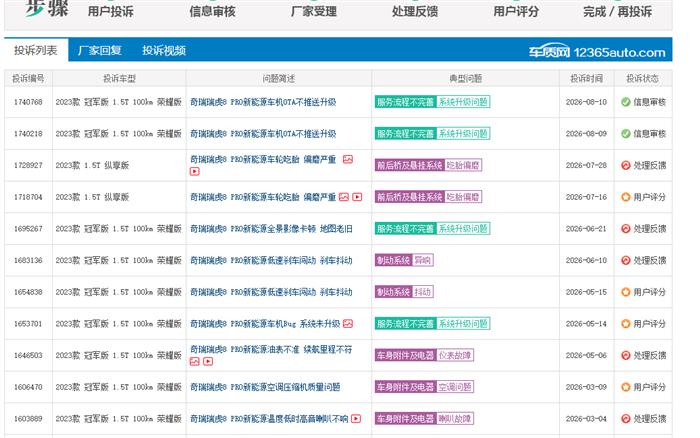Viewport: 700px width, 438px height.
Task: Open 空调压缩机质量问题 complaint link
Action: pyautogui.click(x=265, y=387)
